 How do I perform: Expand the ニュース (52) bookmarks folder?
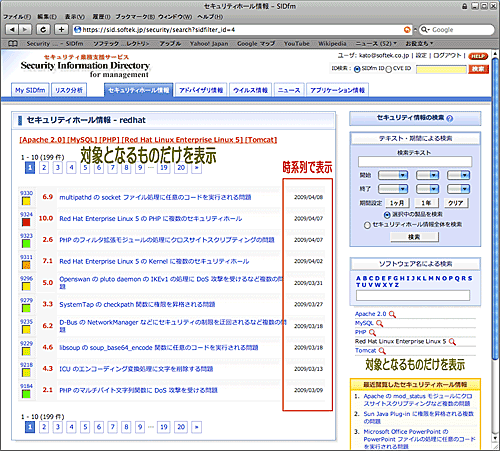click(x=376, y=44)
